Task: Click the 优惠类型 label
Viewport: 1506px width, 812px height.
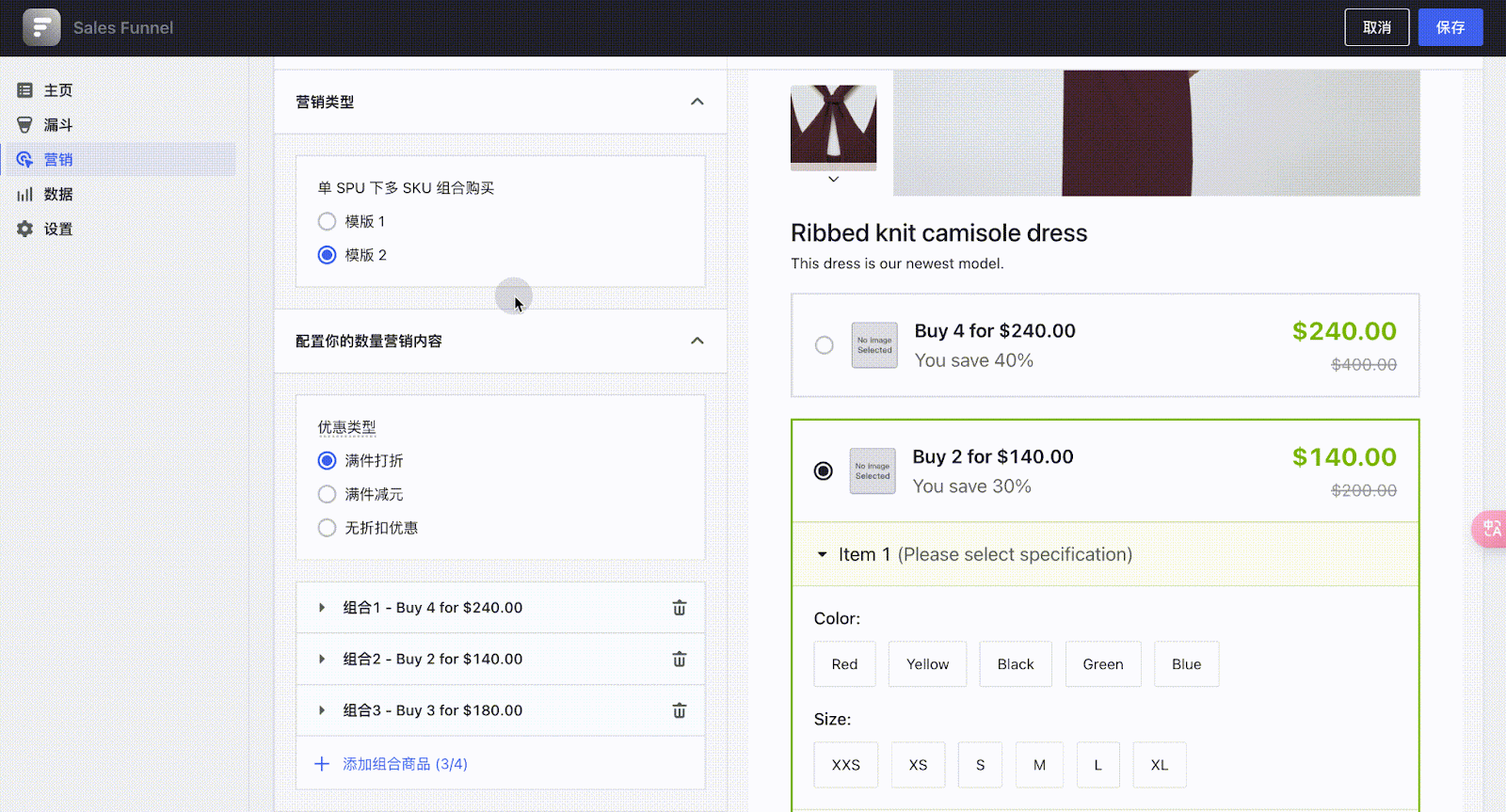Action: (x=346, y=427)
